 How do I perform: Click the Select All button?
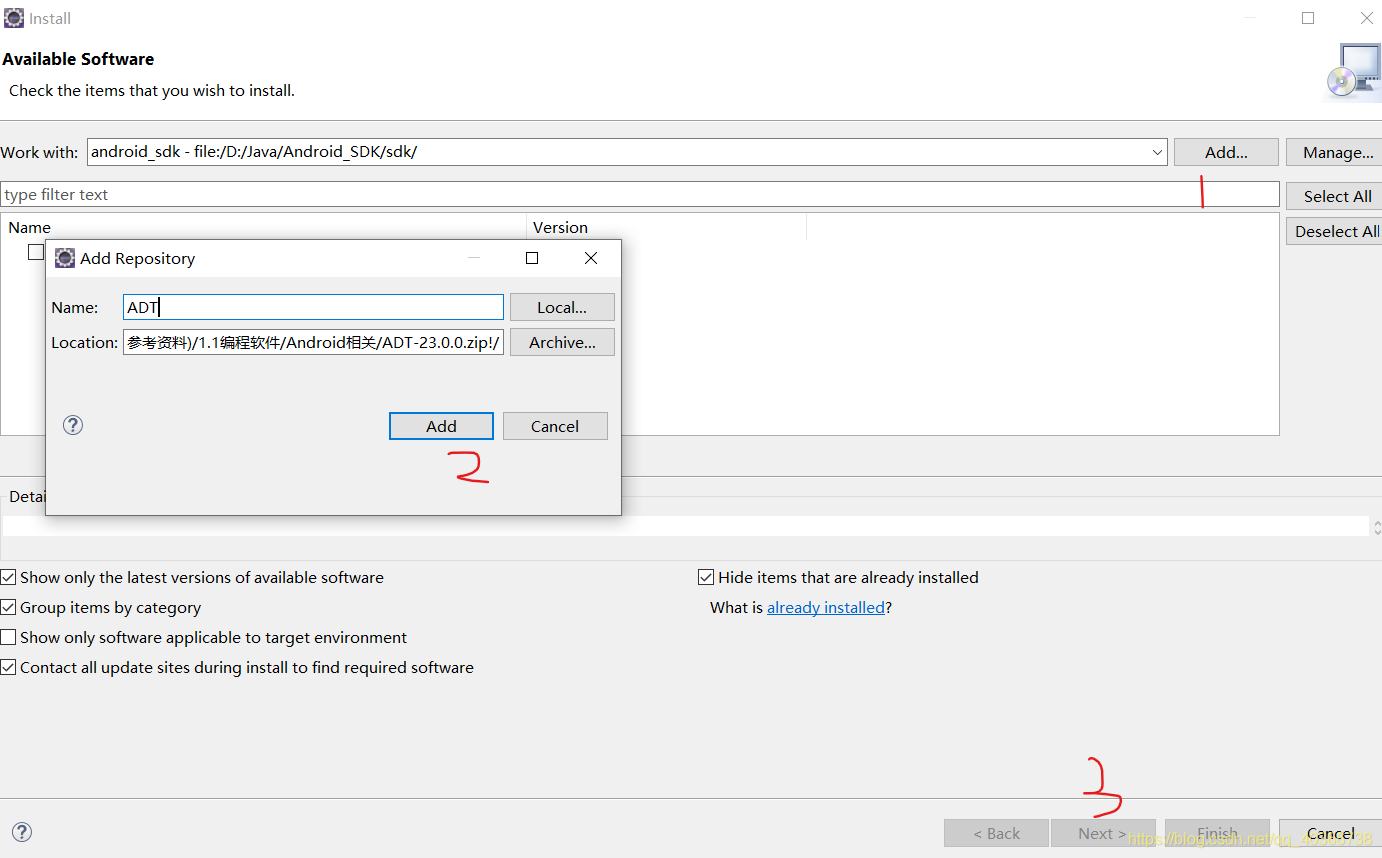tap(1335, 196)
